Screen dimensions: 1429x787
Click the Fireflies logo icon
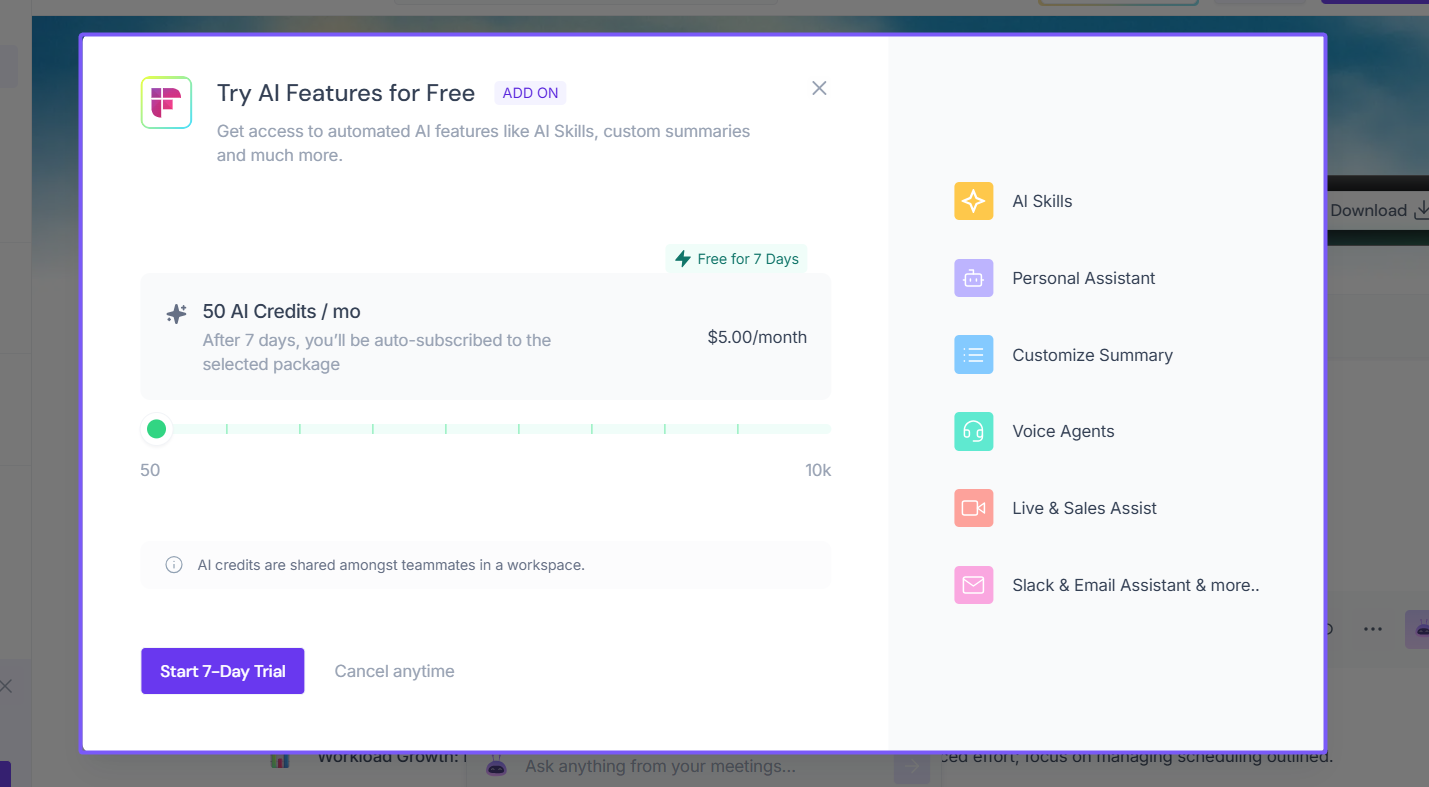click(x=166, y=102)
